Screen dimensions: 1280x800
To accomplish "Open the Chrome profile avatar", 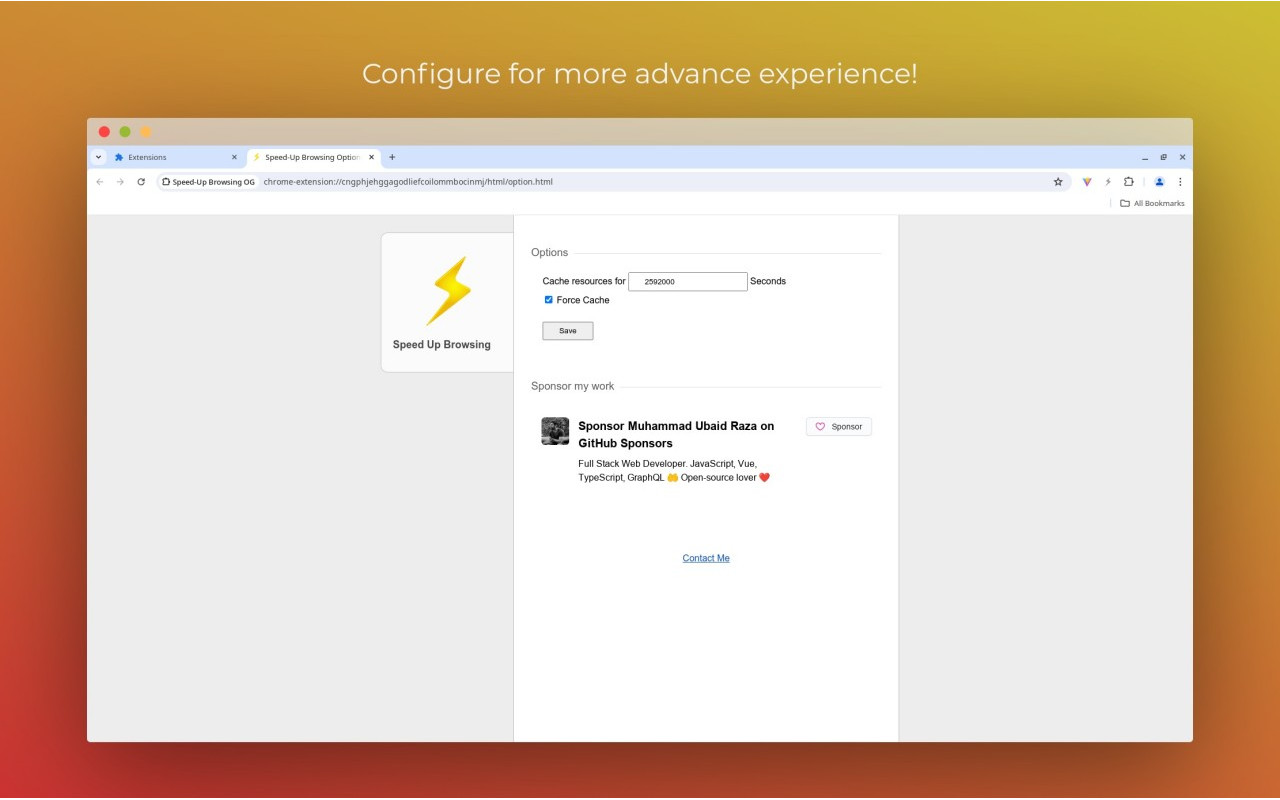I will click(x=1159, y=182).
